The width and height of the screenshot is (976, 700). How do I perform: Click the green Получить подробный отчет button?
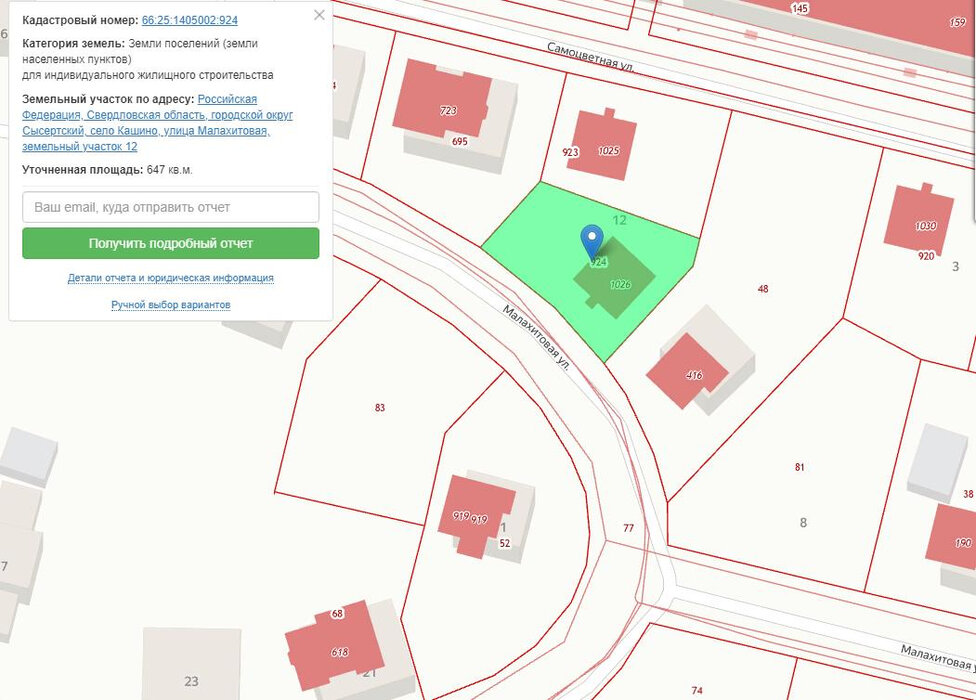[171, 243]
